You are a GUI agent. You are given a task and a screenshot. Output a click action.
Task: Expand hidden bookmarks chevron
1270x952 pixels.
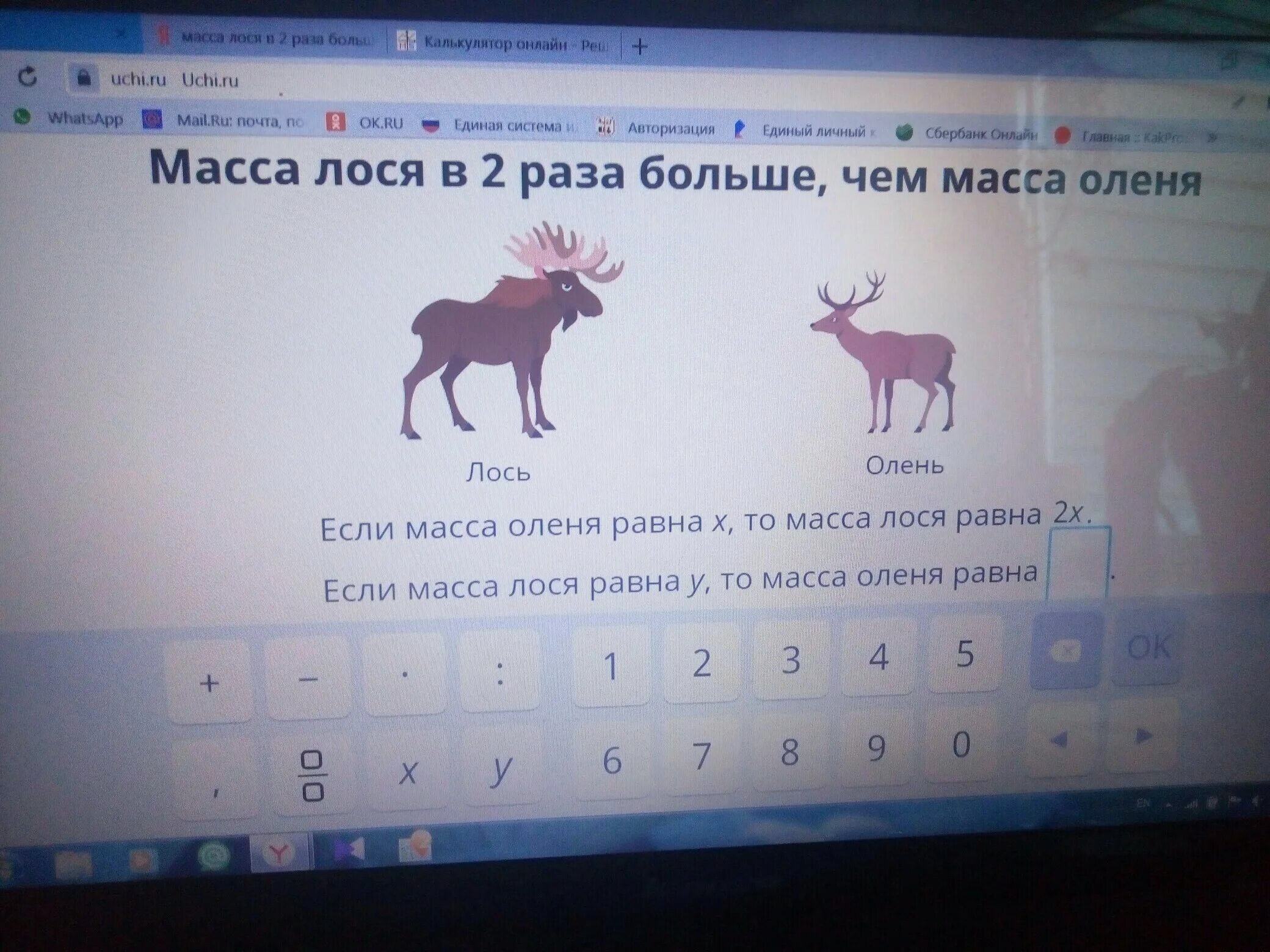coord(1212,138)
